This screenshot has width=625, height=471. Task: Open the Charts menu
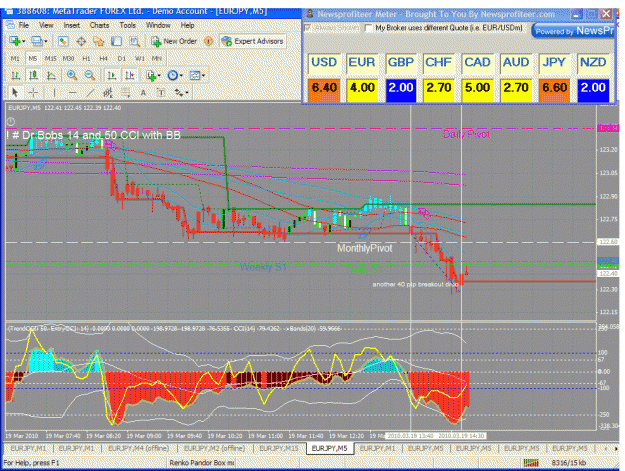click(99, 25)
